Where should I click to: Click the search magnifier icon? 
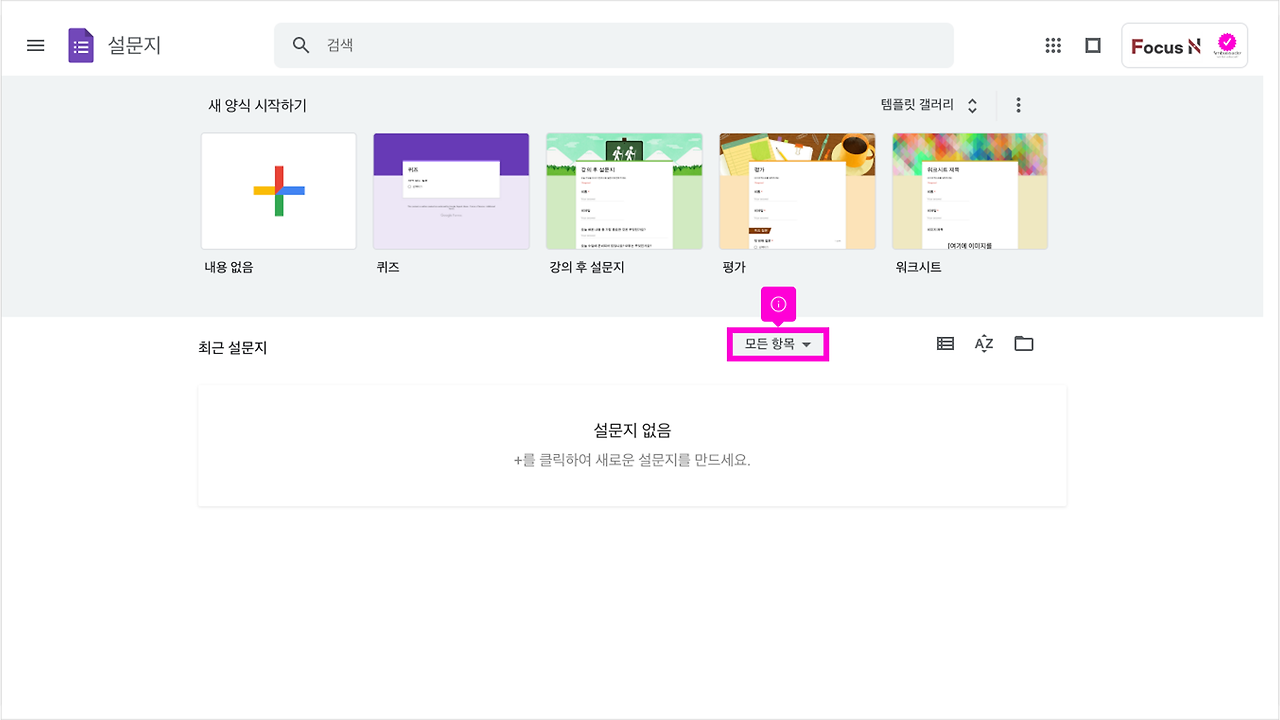[300, 45]
